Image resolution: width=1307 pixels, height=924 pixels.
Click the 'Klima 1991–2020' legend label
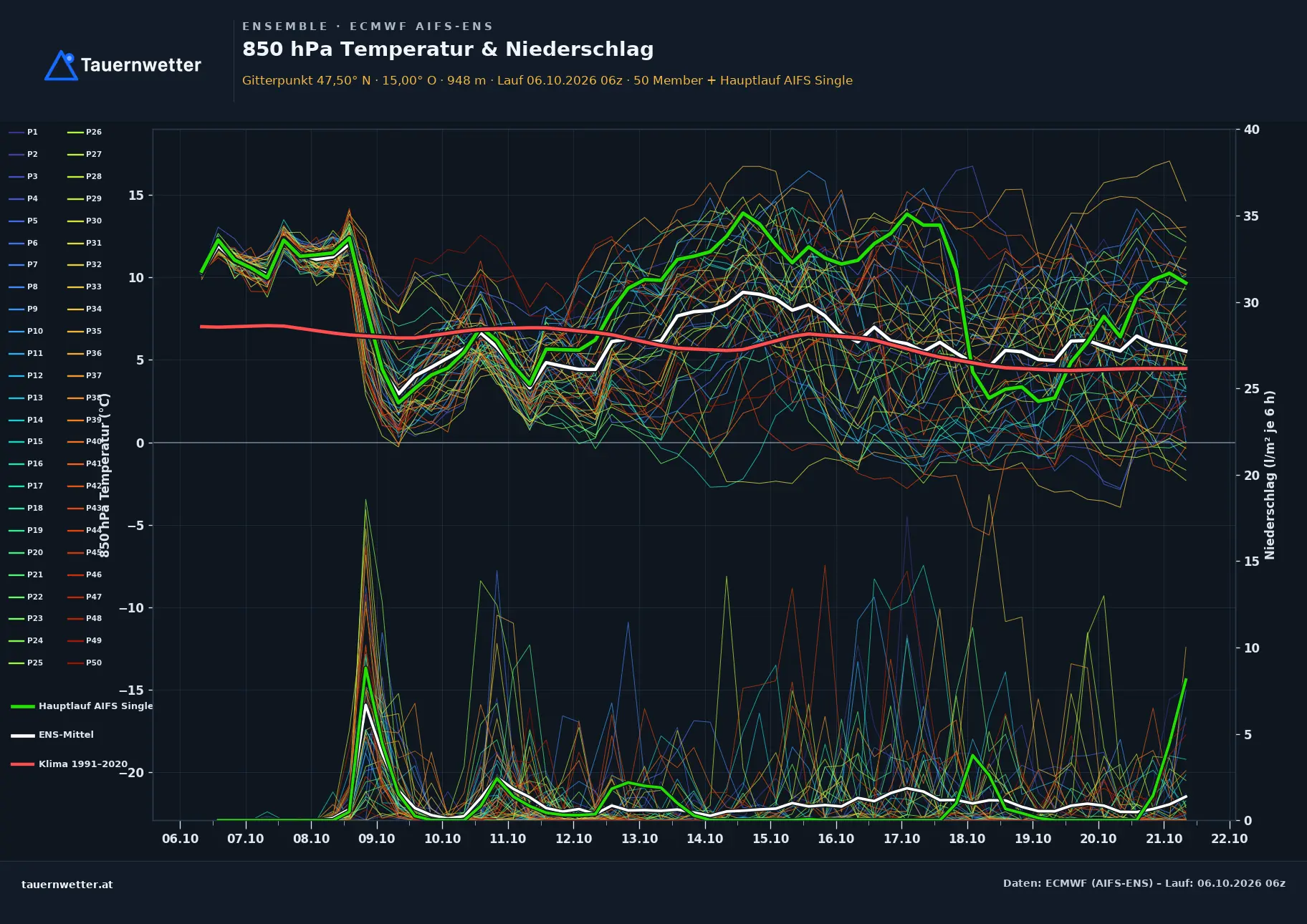[83, 764]
